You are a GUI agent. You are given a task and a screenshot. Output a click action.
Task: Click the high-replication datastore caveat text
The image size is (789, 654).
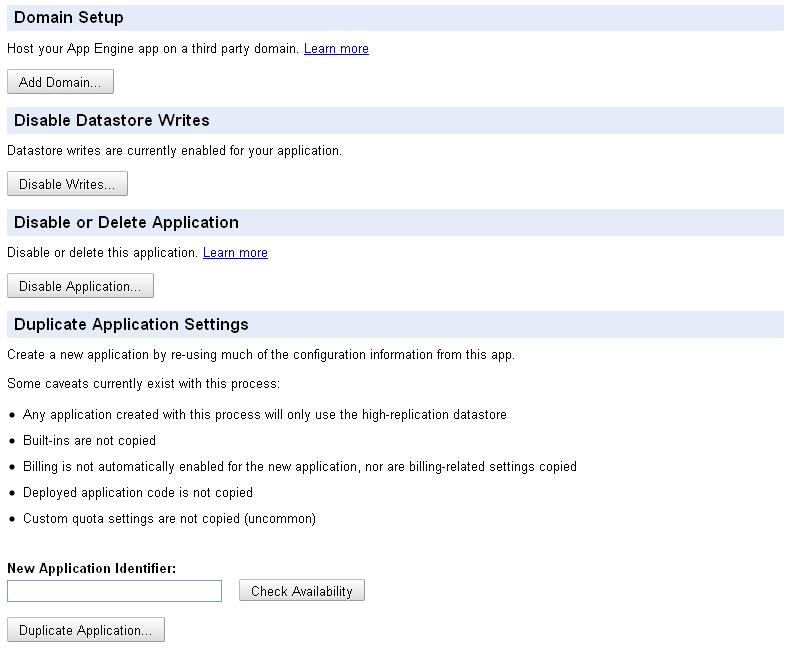click(264, 415)
